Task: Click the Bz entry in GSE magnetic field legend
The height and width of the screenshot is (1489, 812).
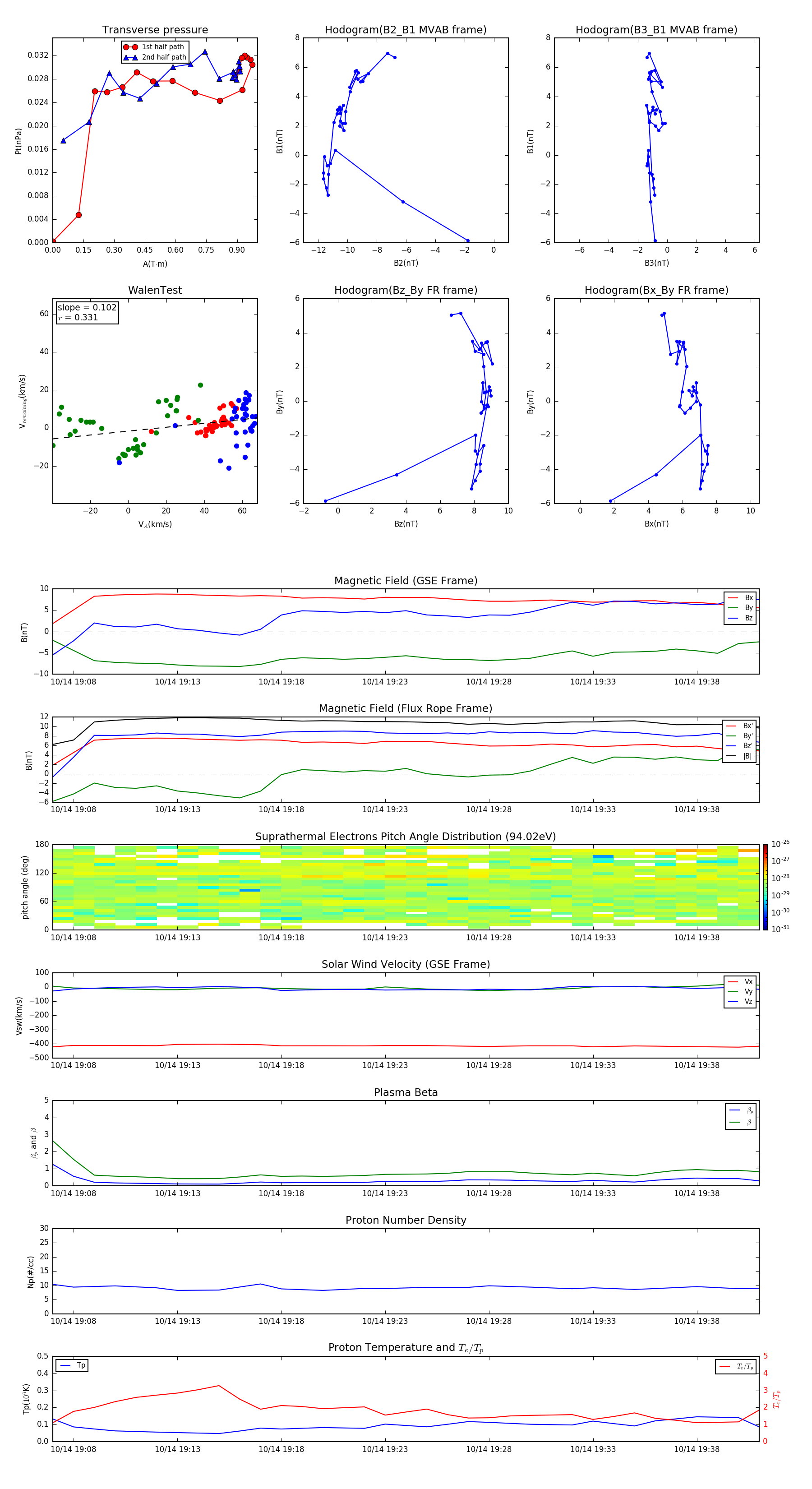Action: pyautogui.click(x=740, y=618)
